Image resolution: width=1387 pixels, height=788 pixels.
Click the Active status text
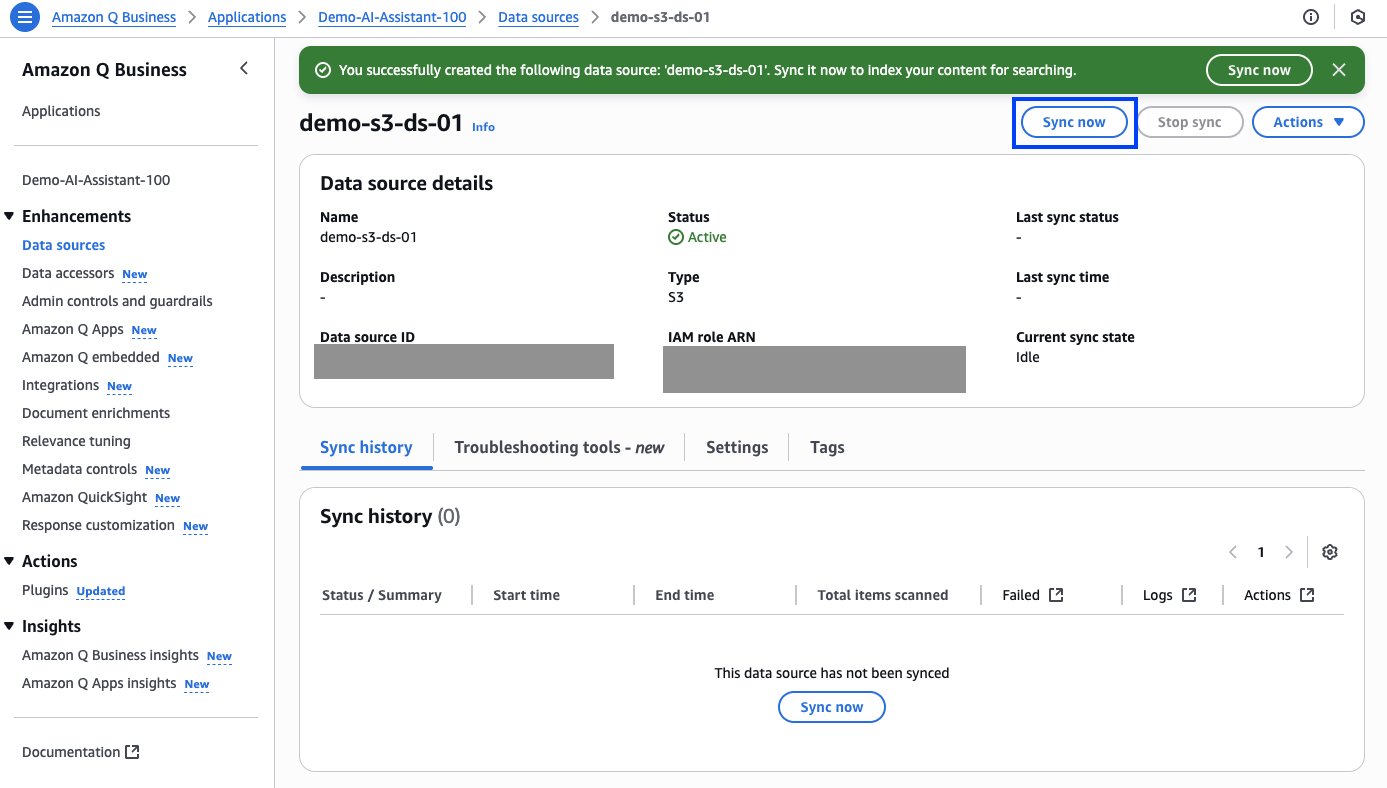coord(707,237)
